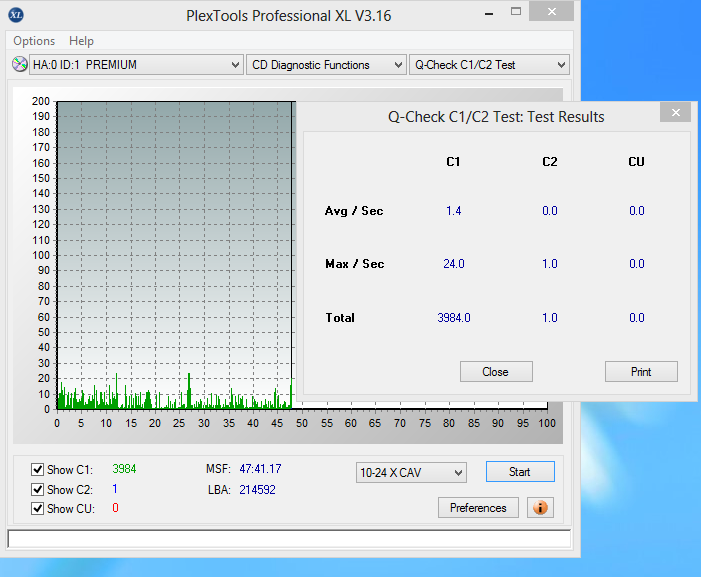Minimize the PlexTools window
The width and height of the screenshot is (701, 577).
(489, 13)
